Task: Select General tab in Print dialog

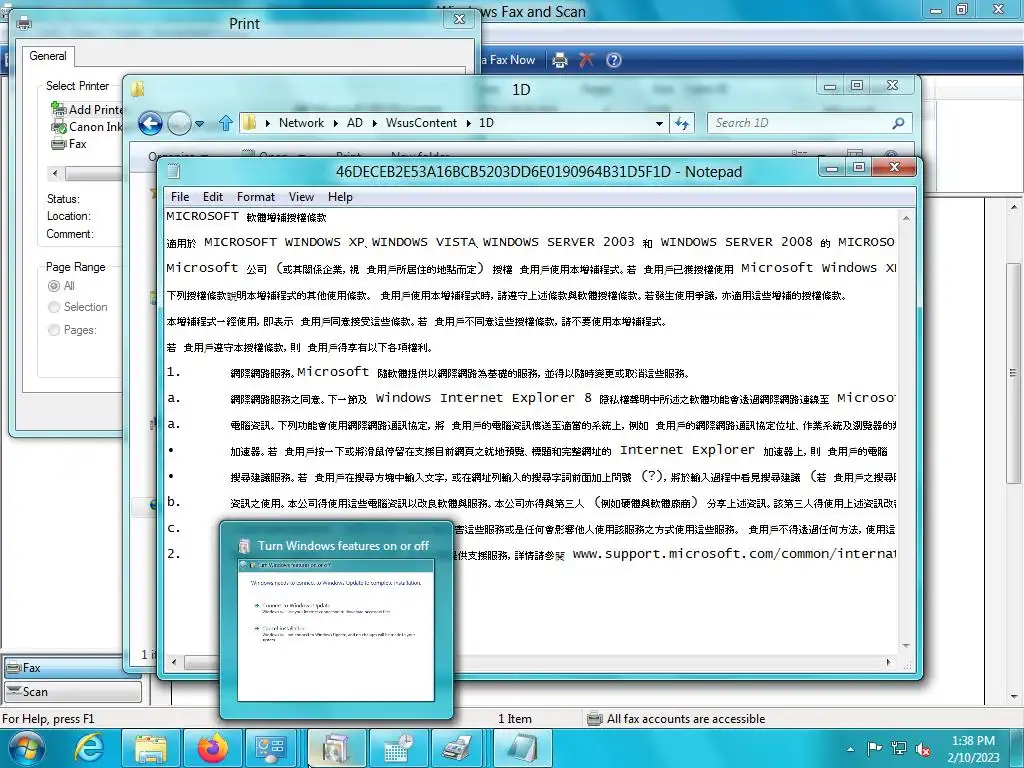Action: [x=48, y=56]
